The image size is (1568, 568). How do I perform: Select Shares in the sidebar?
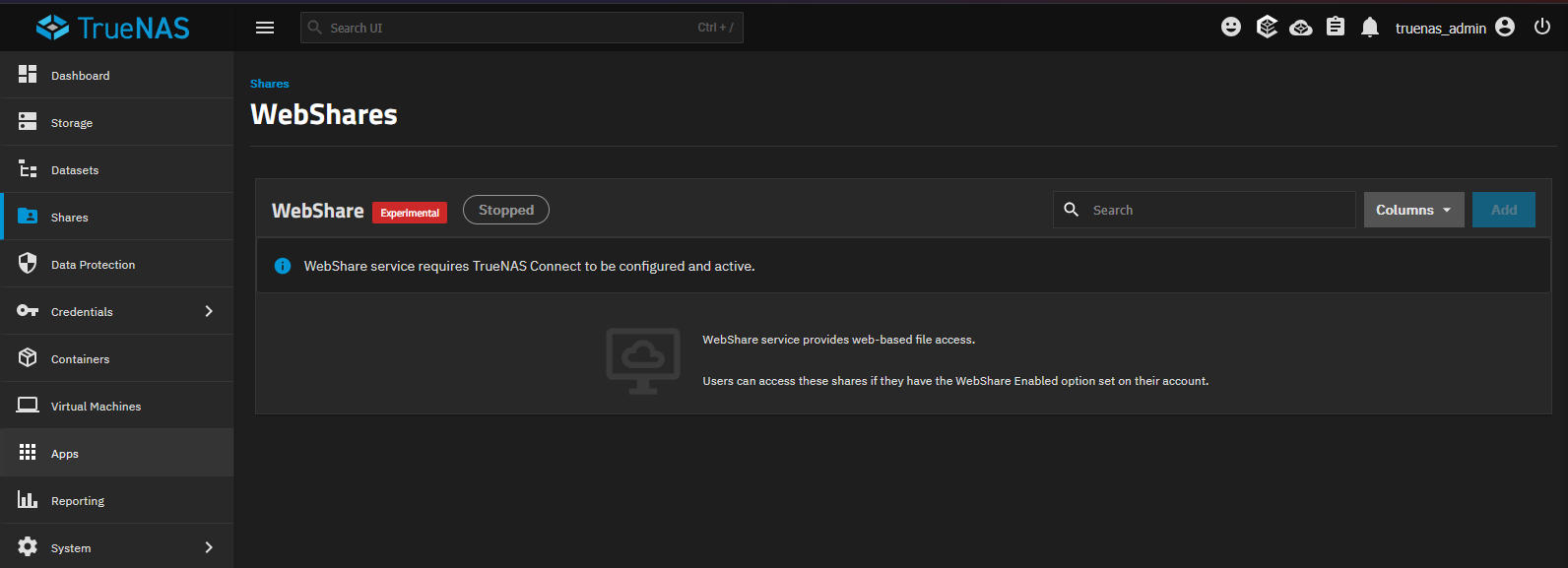(117, 217)
